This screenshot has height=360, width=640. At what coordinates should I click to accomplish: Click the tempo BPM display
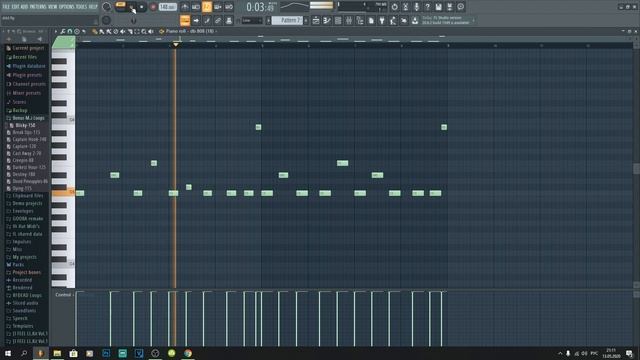pyautogui.click(x=168, y=7)
